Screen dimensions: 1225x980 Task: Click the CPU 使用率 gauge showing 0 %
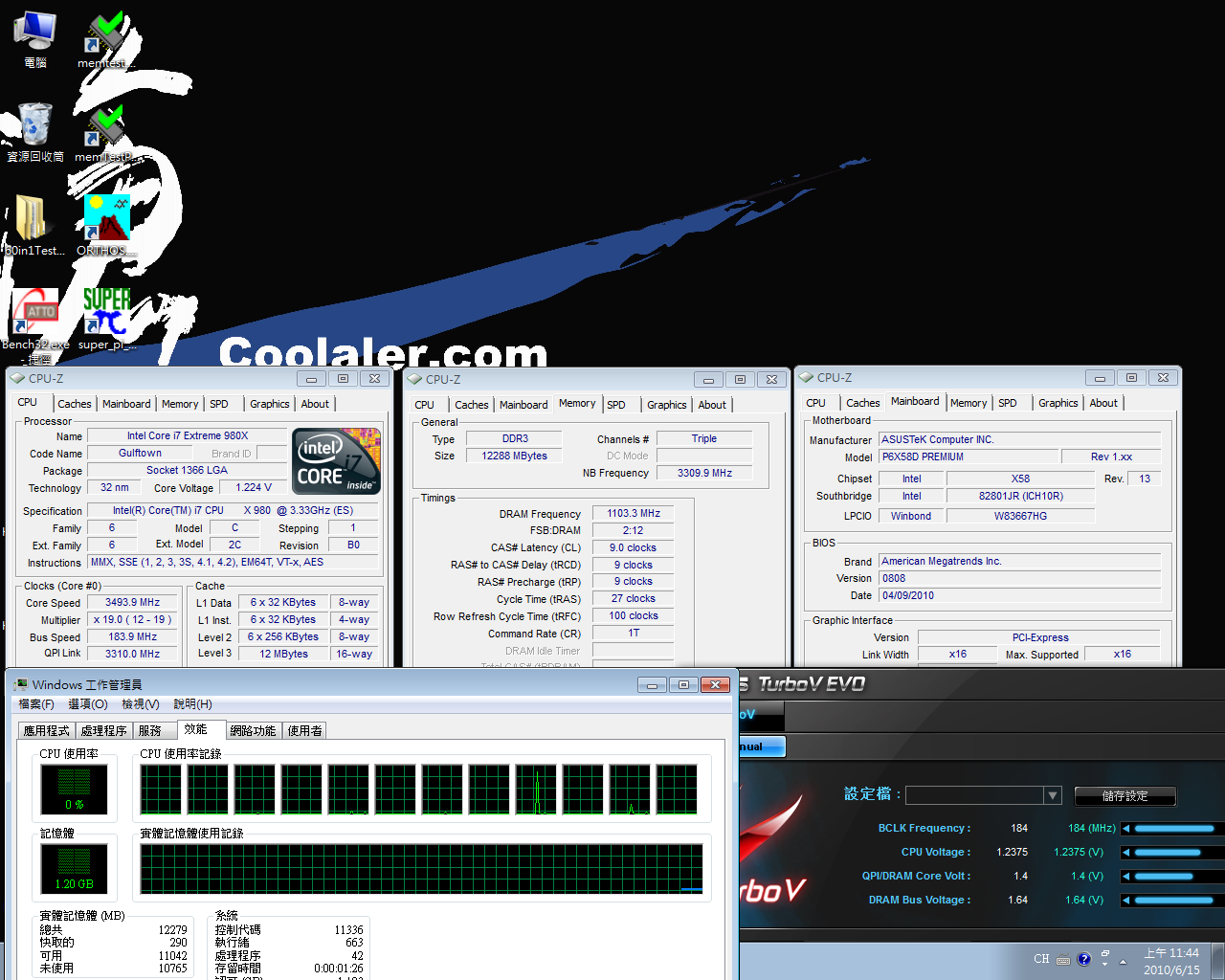(74, 790)
